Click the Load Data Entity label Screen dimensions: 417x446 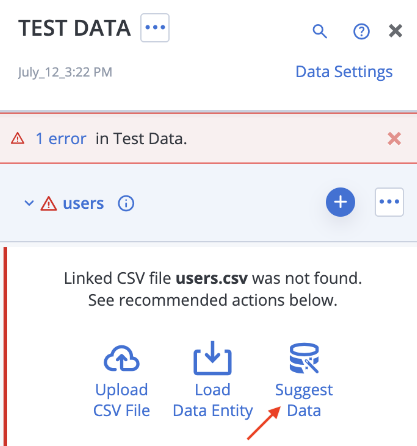pos(213,400)
